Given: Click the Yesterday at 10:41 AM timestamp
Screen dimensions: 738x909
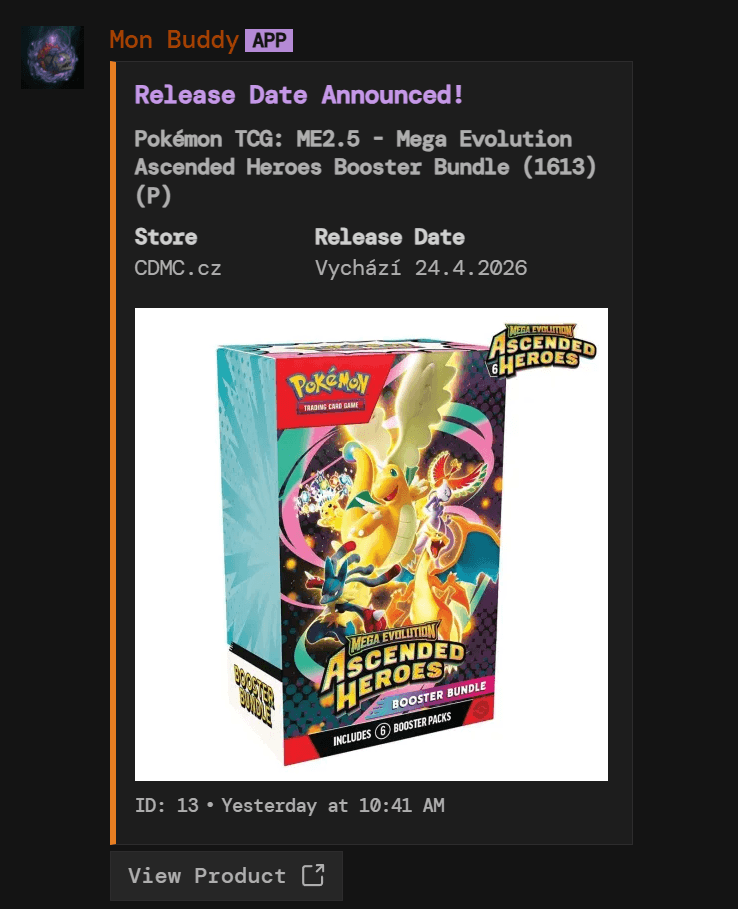Looking at the screenshot, I should (333, 805).
